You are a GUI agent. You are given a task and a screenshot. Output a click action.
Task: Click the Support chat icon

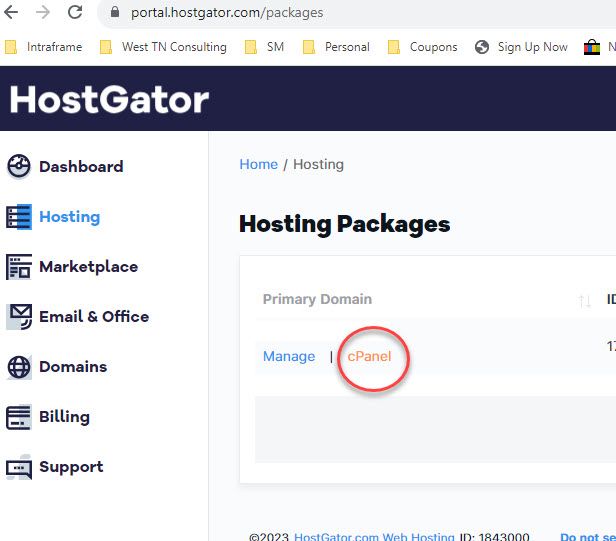pos(18,467)
